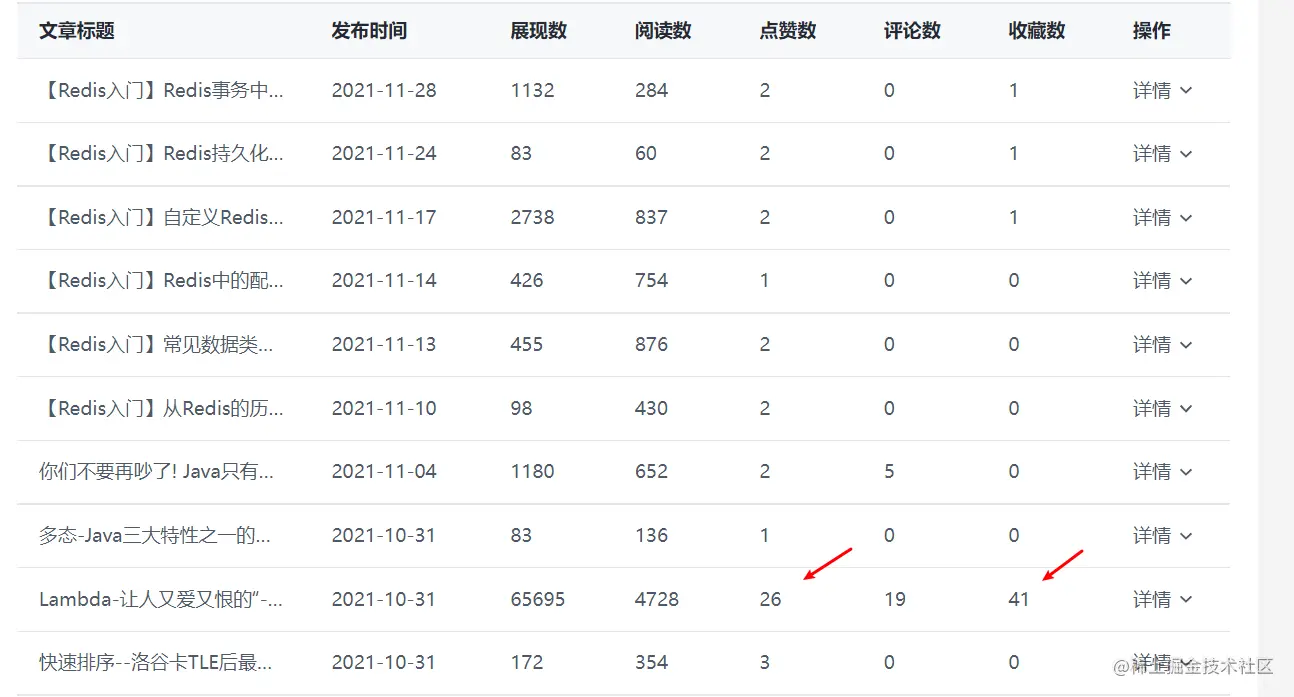This screenshot has width=1294, height=697.
Task: Expand 详情 for Redis中的配 article
Action: coord(1162,281)
